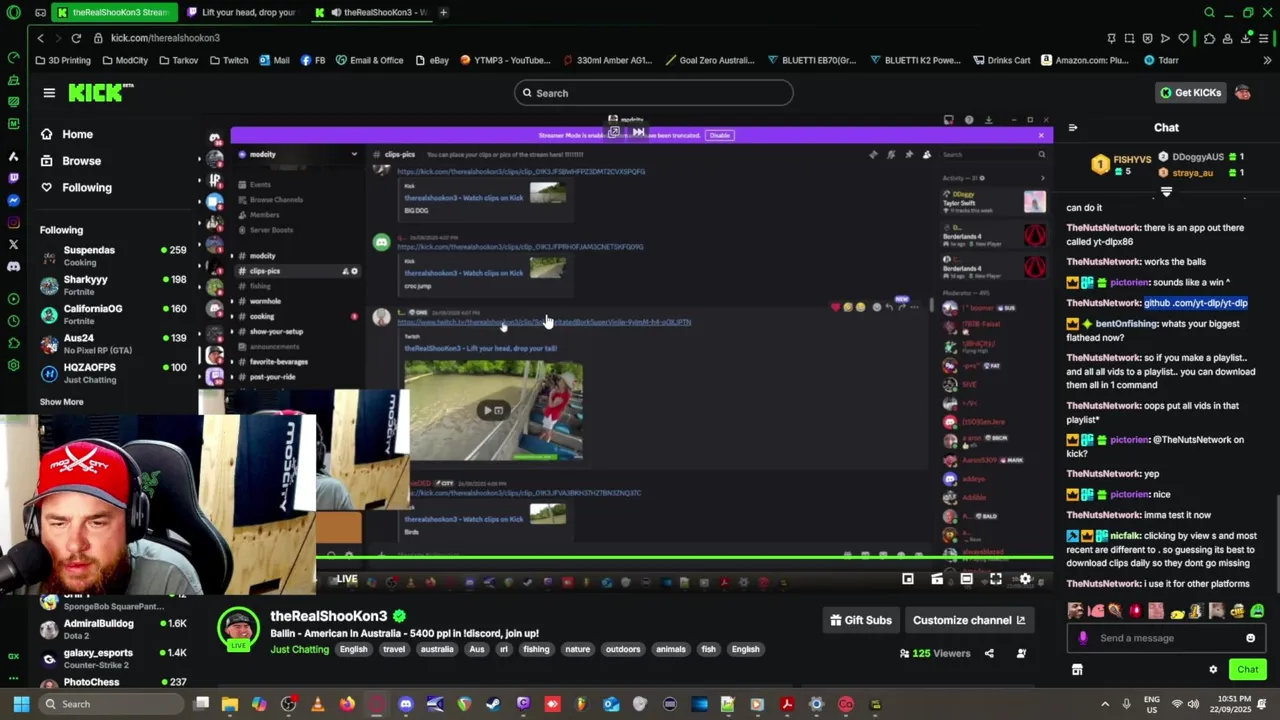1280x720 pixels.
Task: Select the theRealShooKon3 Stream tab
Action: 113,13
